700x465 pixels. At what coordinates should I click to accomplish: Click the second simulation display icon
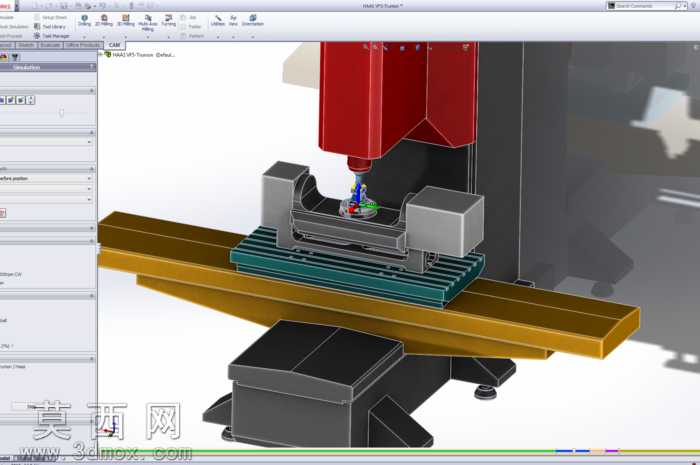click(x=11, y=100)
